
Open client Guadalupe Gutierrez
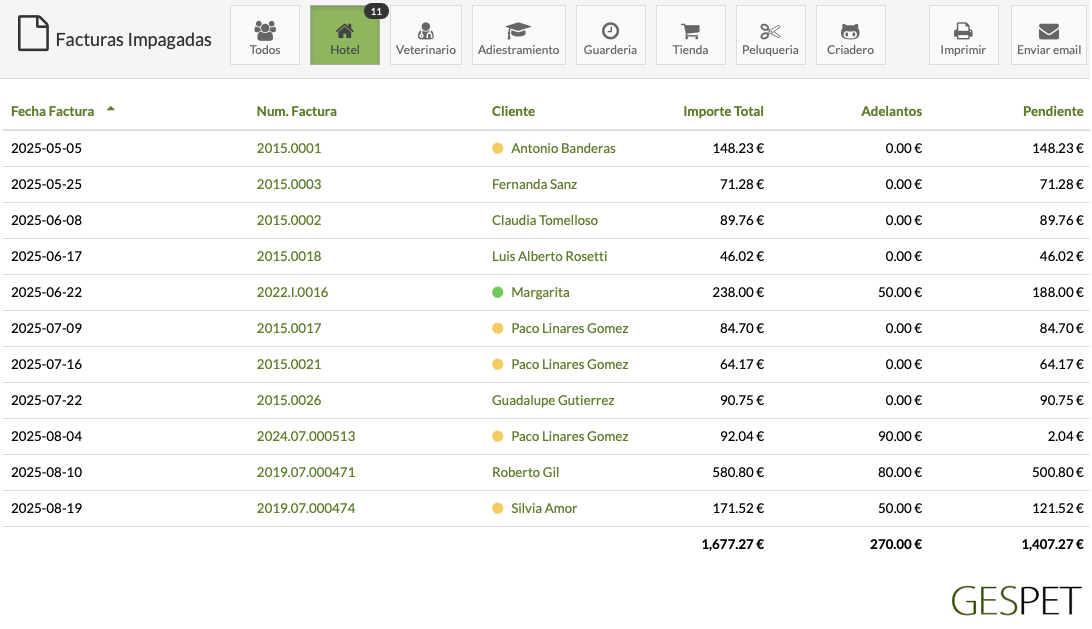pos(553,400)
